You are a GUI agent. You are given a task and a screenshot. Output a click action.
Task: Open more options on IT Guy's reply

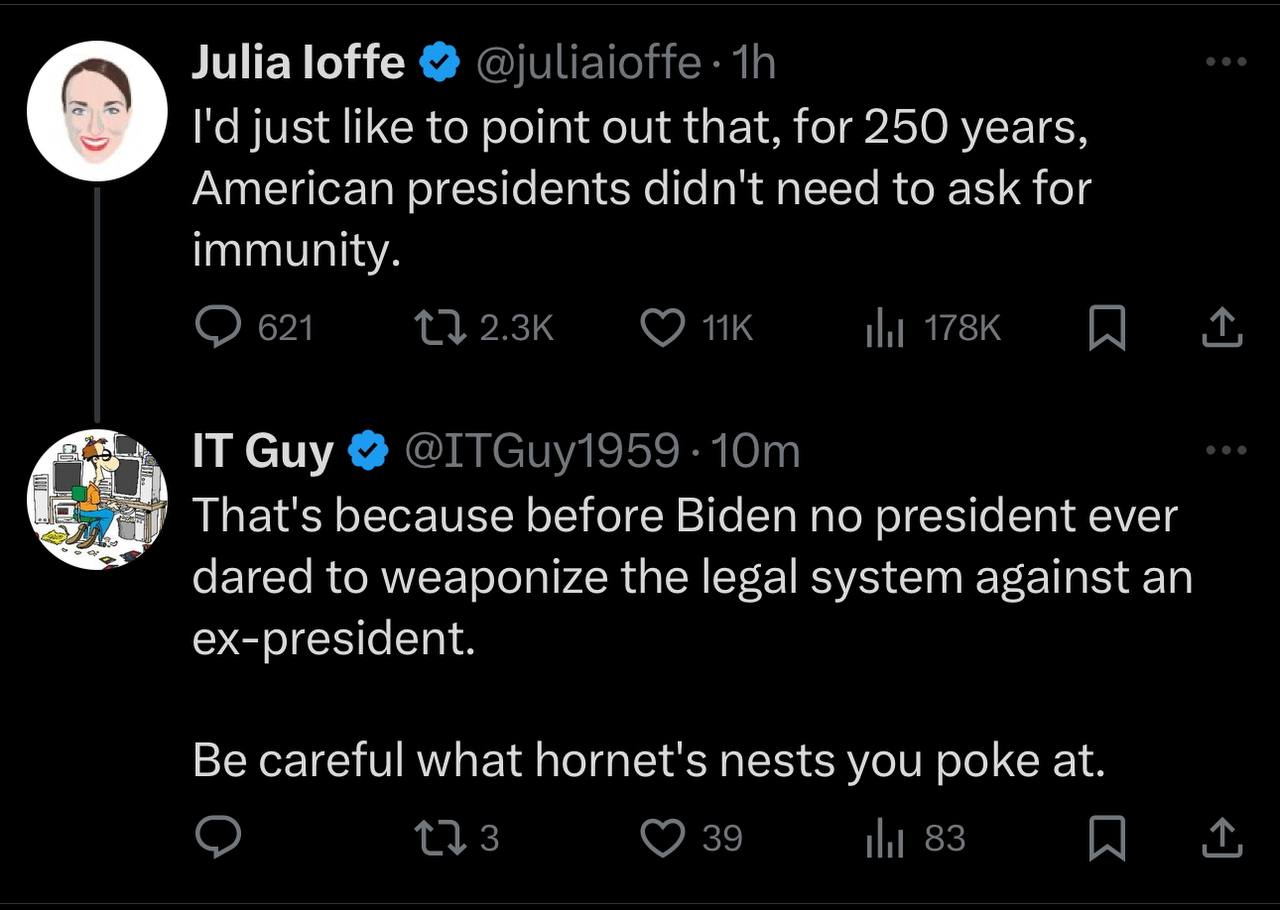point(1226,450)
